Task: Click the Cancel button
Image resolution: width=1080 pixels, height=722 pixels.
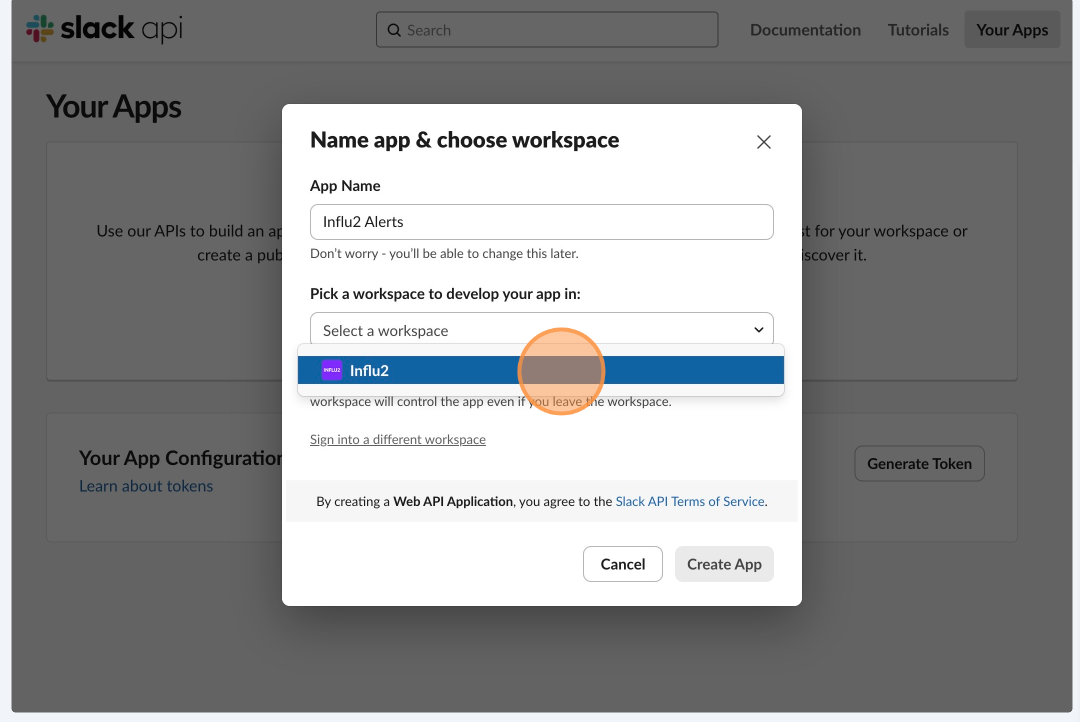Action: click(623, 564)
